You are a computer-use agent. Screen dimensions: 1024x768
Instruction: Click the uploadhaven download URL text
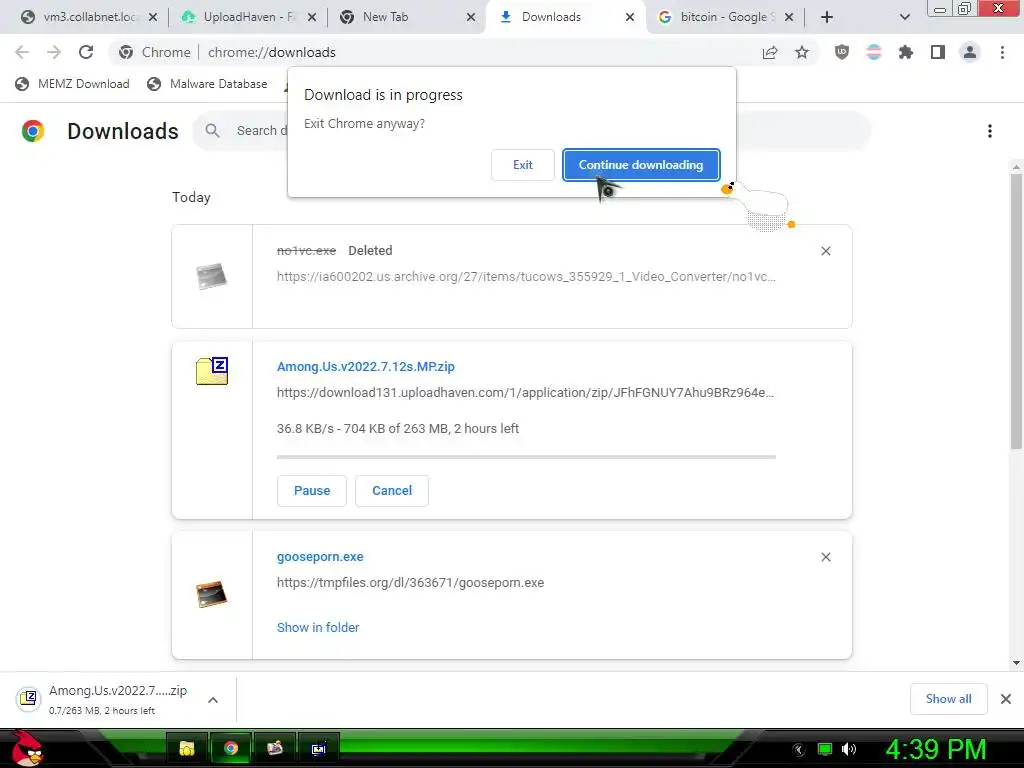click(525, 392)
